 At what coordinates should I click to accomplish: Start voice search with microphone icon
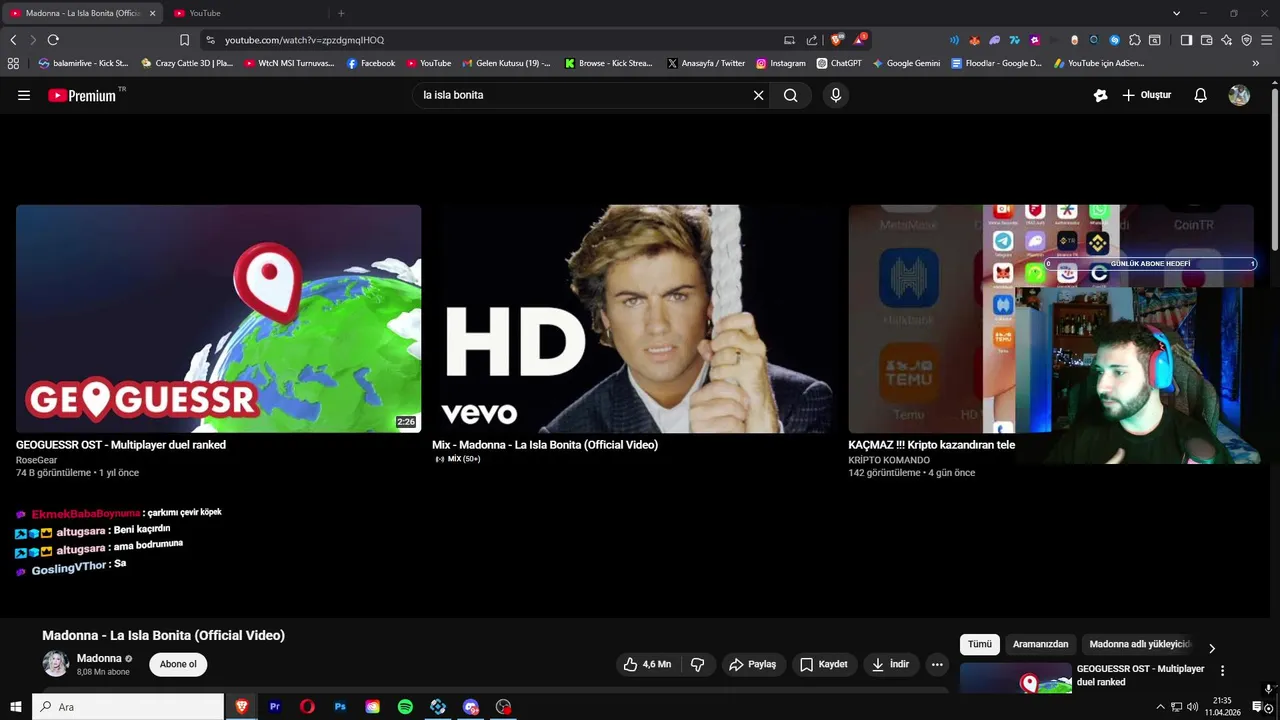[836, 95]
